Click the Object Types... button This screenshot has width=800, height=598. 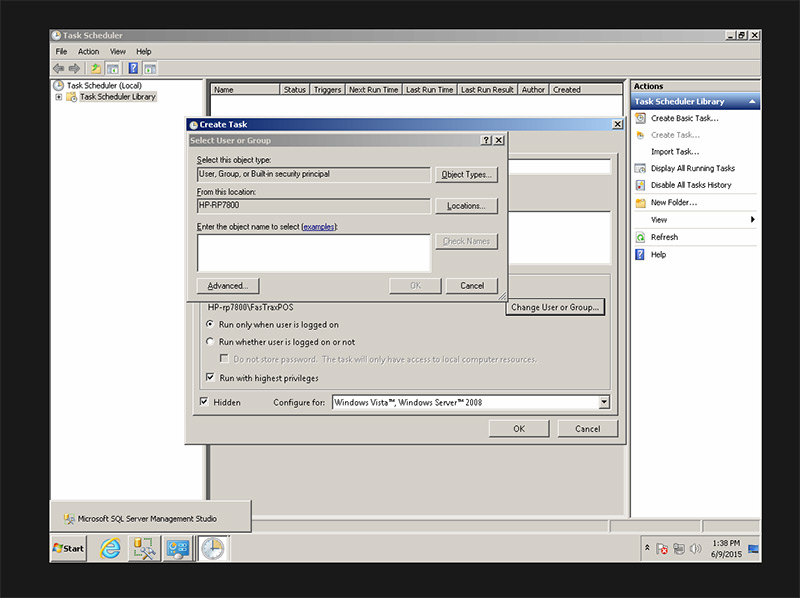pyautogui.click(x=466, y=175)
